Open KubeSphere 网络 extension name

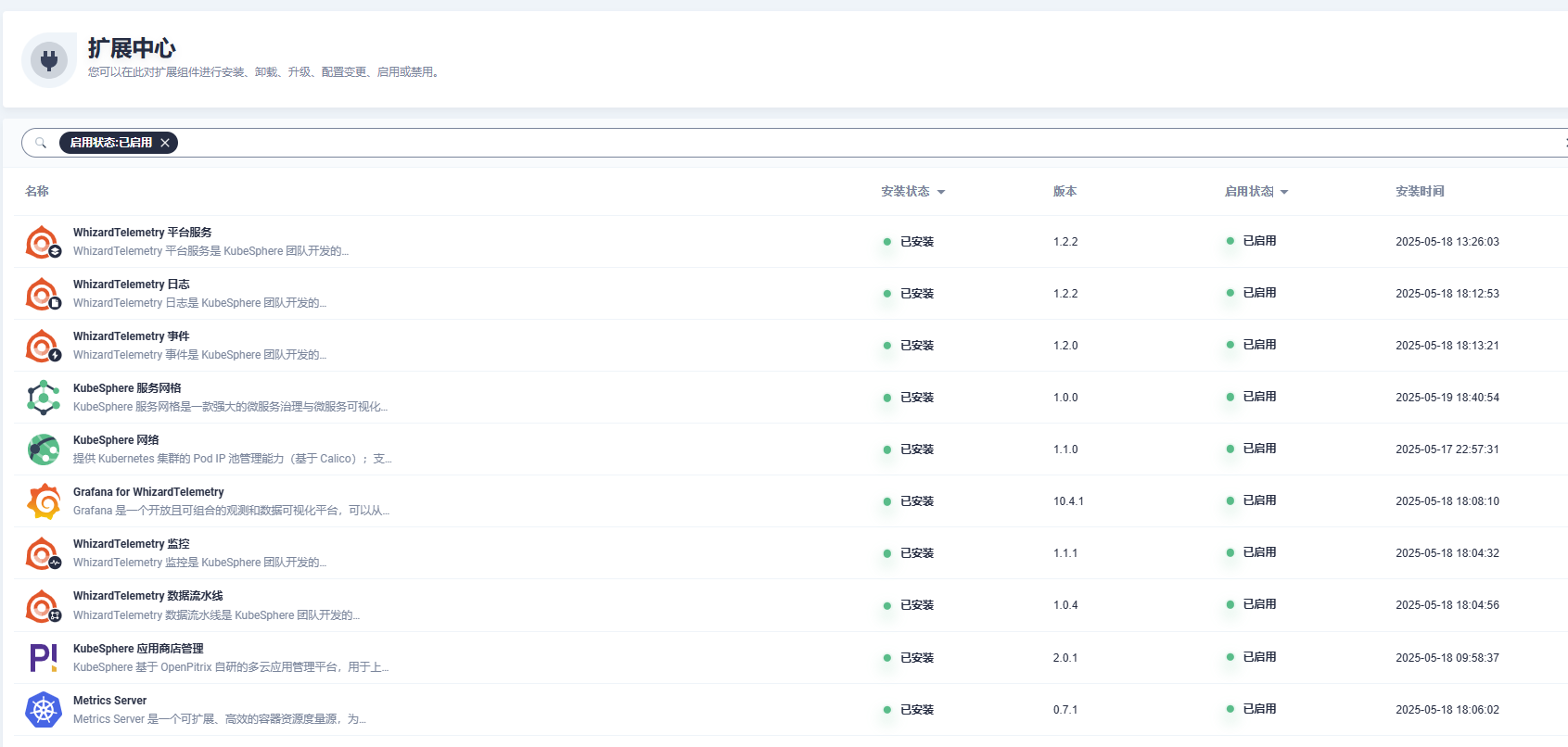(116, 440)
